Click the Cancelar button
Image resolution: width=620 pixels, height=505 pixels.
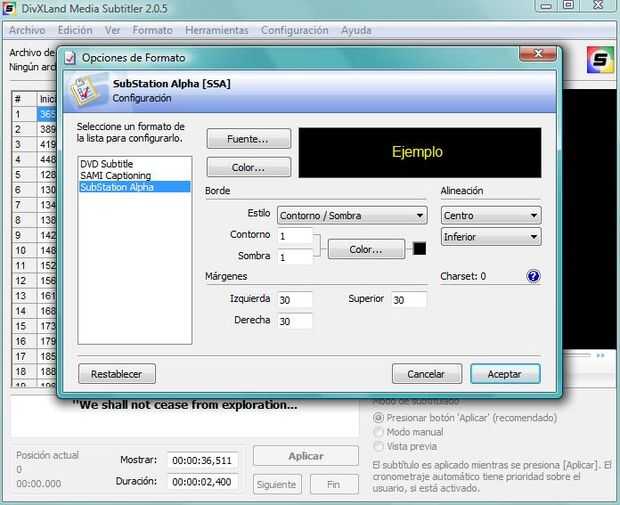(427, 374)
